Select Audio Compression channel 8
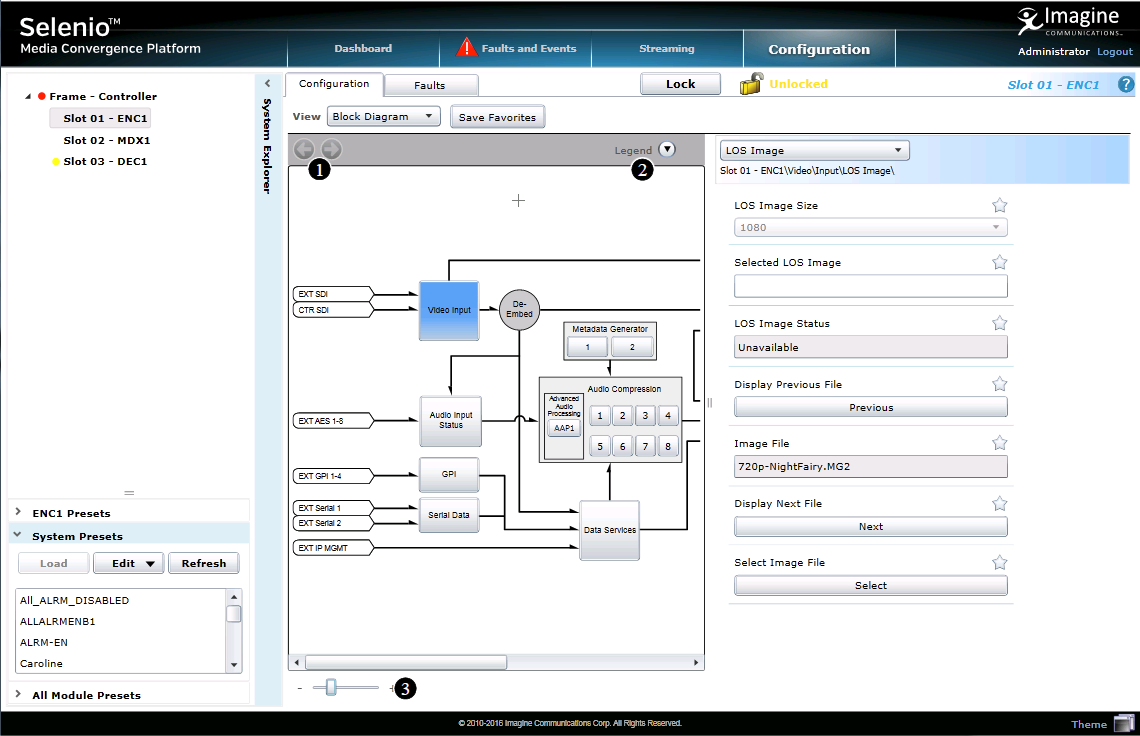The width and height of the screenshot is (1140, 736). click(x=667, y=447)
